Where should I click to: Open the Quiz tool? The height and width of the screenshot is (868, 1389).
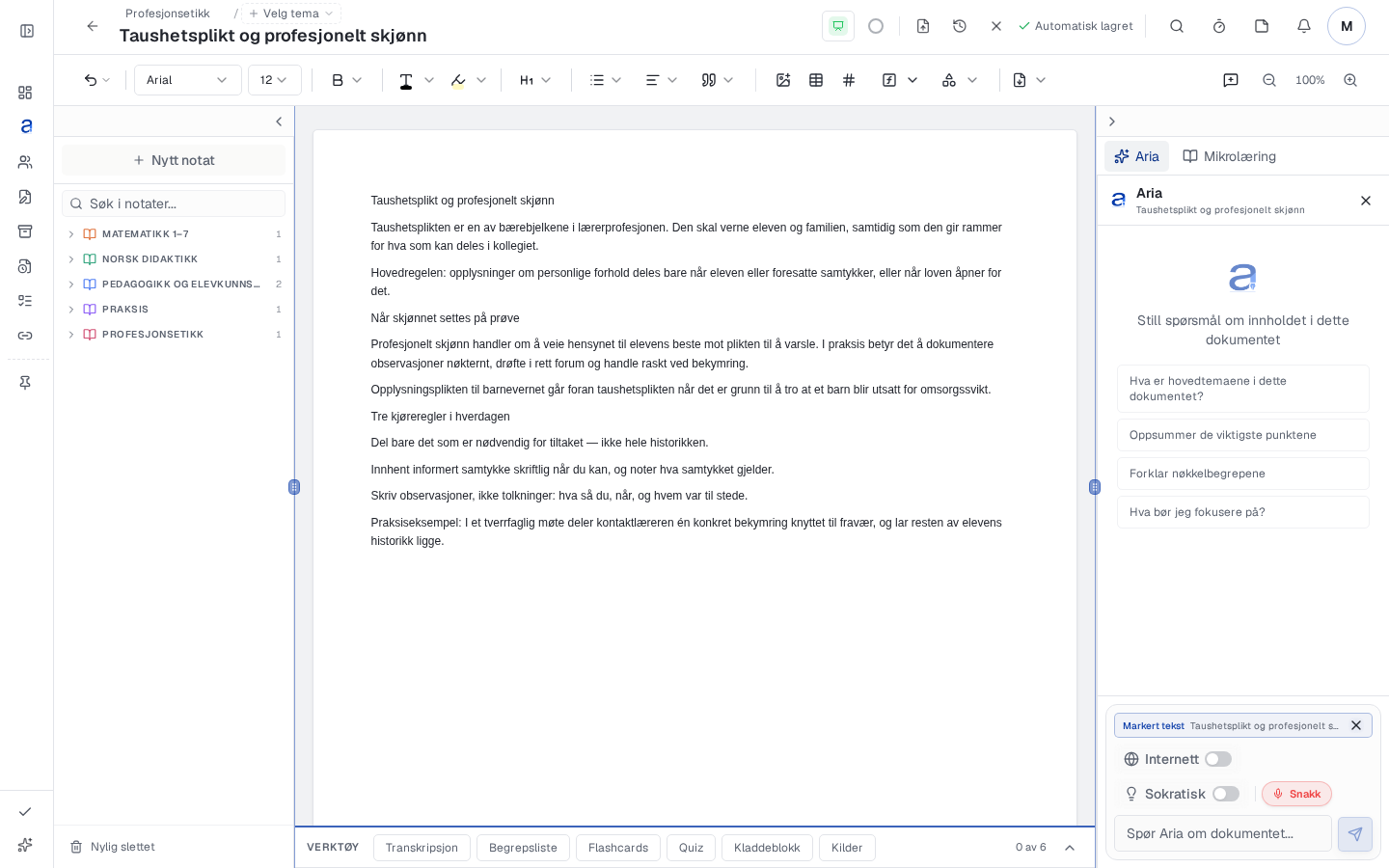pos(691,848)
